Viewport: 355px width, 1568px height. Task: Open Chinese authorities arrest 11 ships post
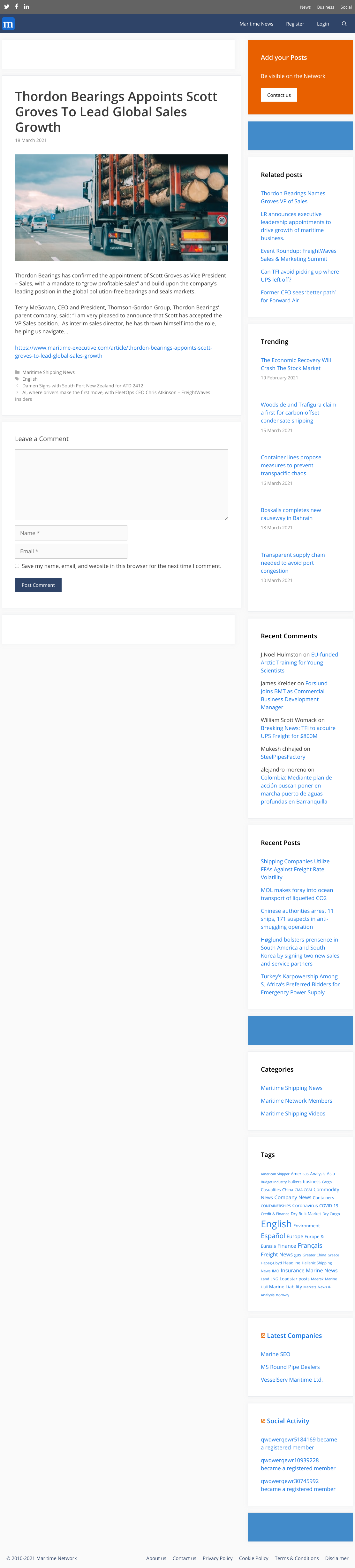coord(297,919)
